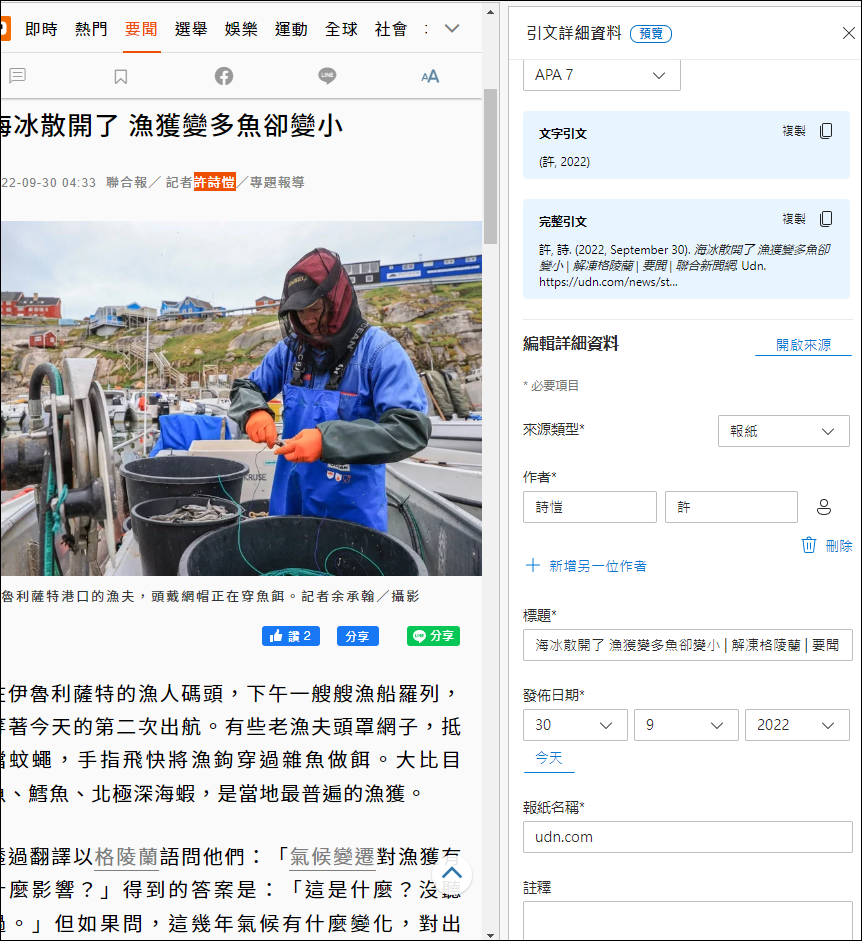The image size is (862, 941).
Task: Open the publication year dropdown showing 2022
Action: coord(797,725)
